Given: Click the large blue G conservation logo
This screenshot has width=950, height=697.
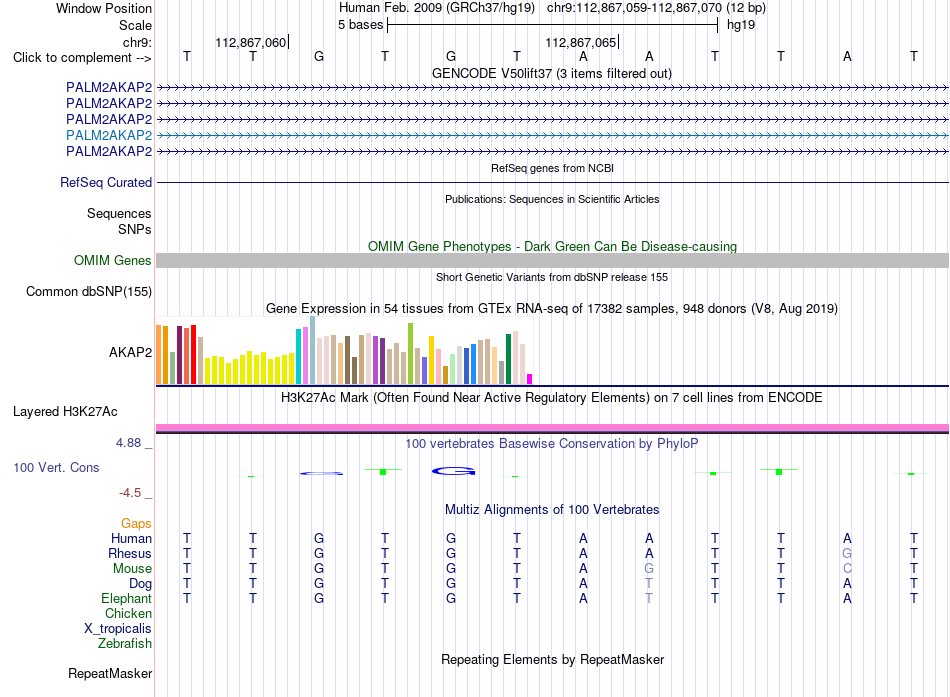Looking at the screenshot, I should tap(453, 470).
